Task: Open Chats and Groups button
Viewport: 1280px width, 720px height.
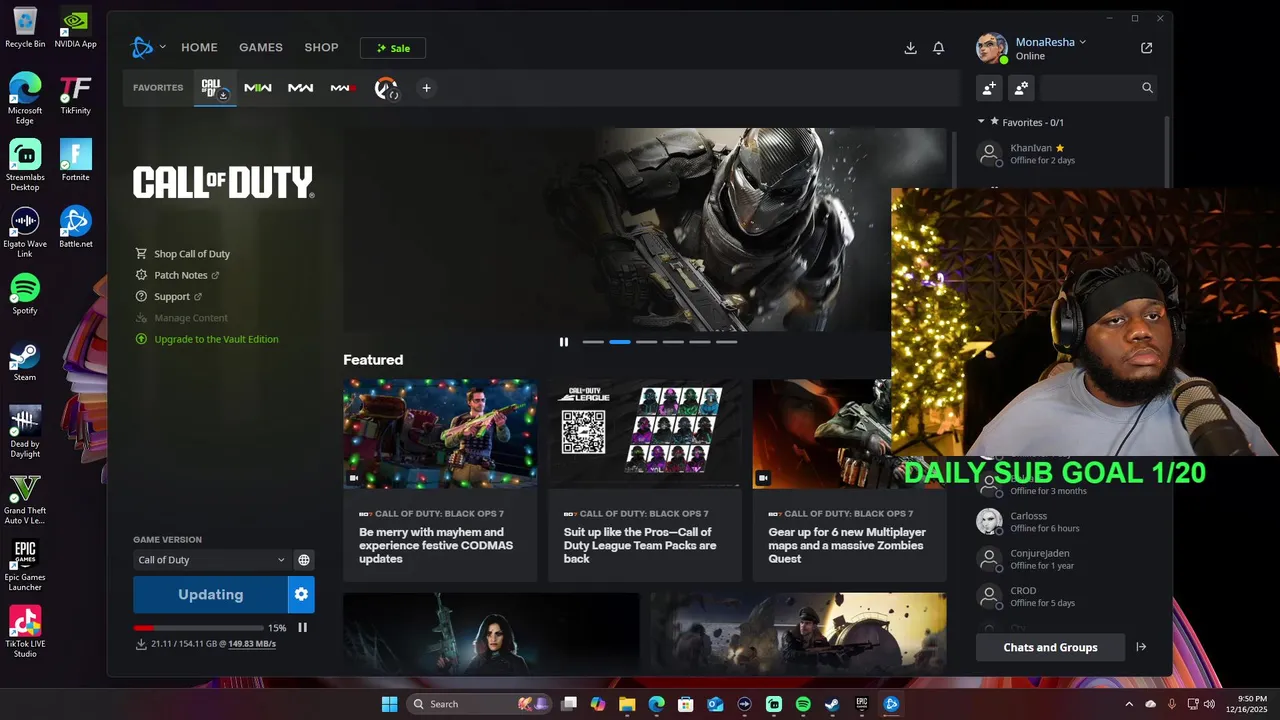Action: point(1050,647)
